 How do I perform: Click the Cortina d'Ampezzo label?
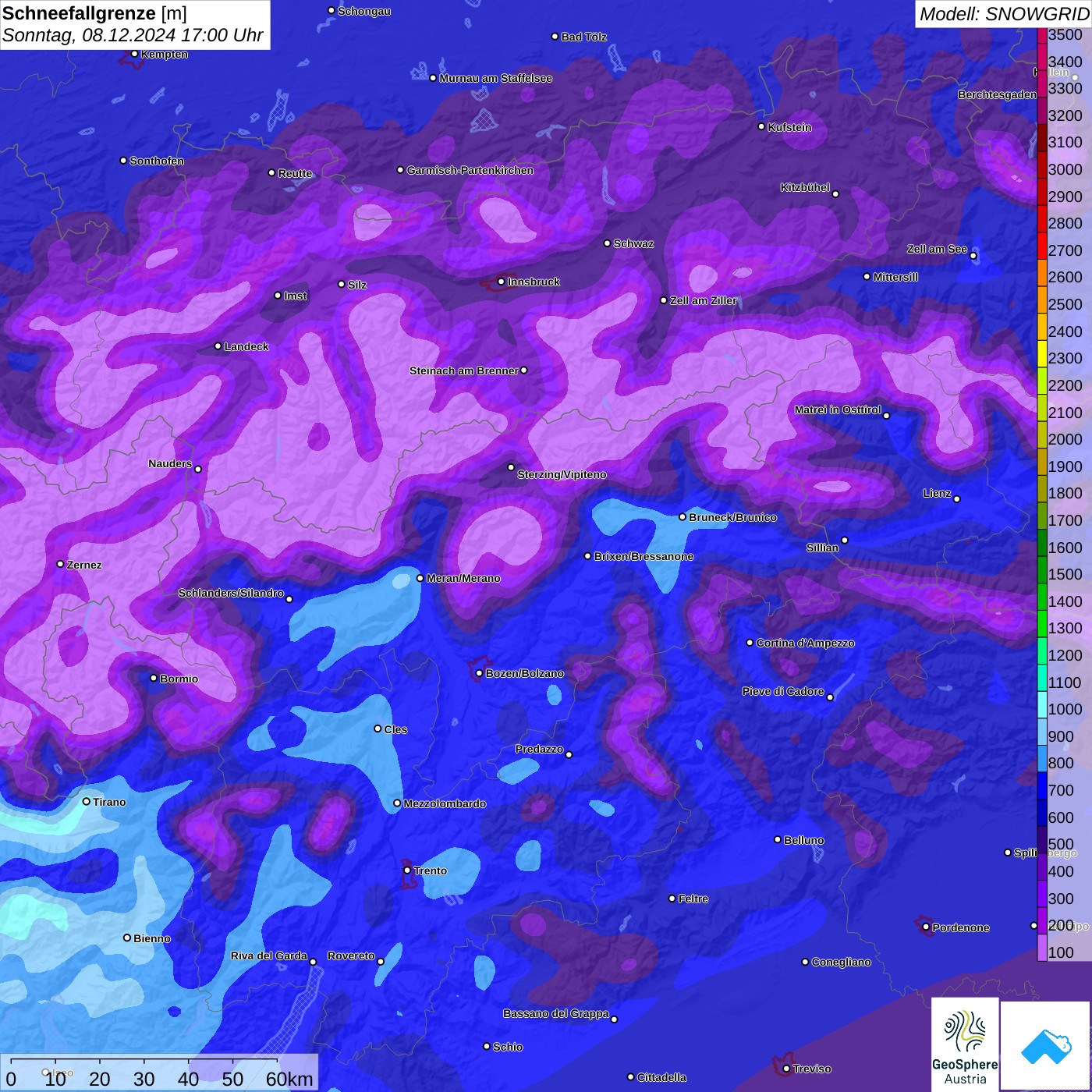coord(806,643)
